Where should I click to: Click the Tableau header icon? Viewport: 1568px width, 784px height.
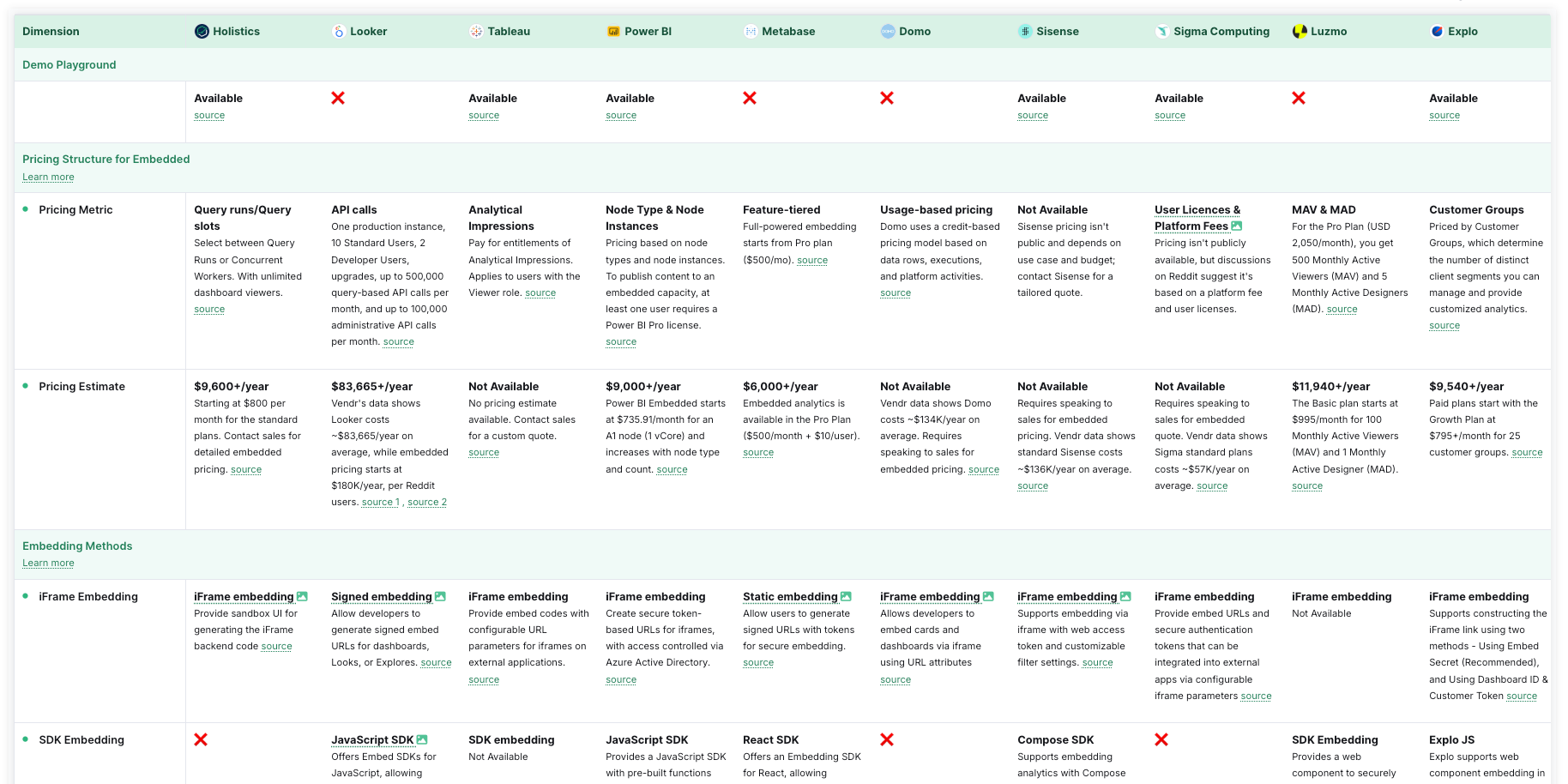475,31
